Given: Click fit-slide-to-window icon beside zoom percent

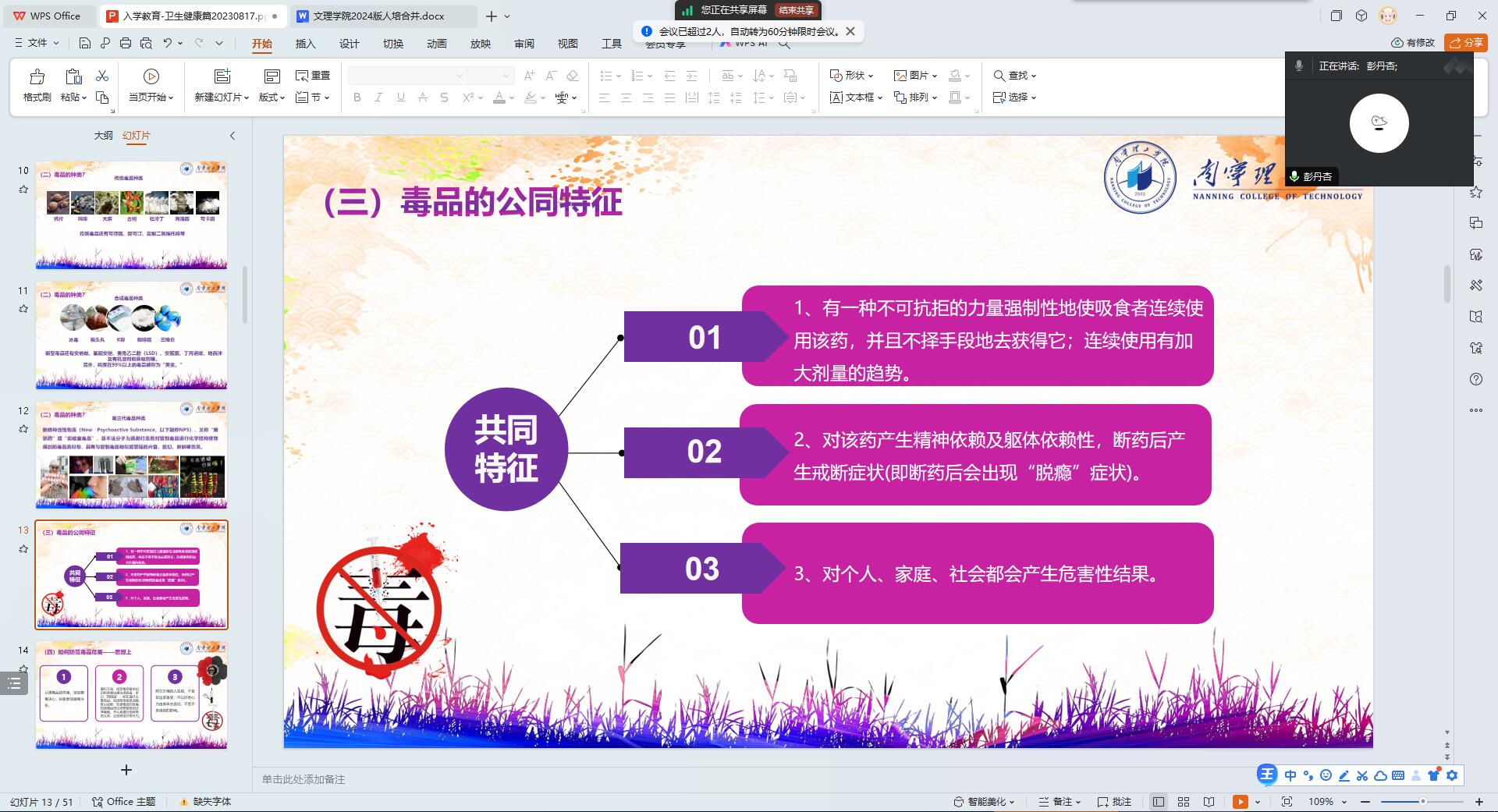Looking at the screenshot, I should tap(1287, 801).
